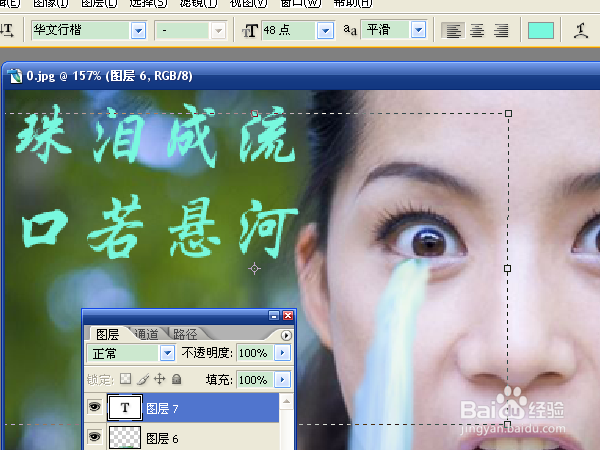The width and height of the screenshot is (600, 450).
Task: Open the 滤镜 menu
Action: 198,3
